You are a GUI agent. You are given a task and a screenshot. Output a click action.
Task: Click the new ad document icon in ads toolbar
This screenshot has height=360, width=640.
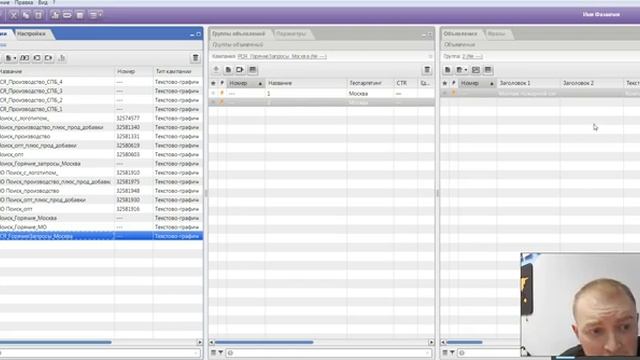[x=448, y=70]
